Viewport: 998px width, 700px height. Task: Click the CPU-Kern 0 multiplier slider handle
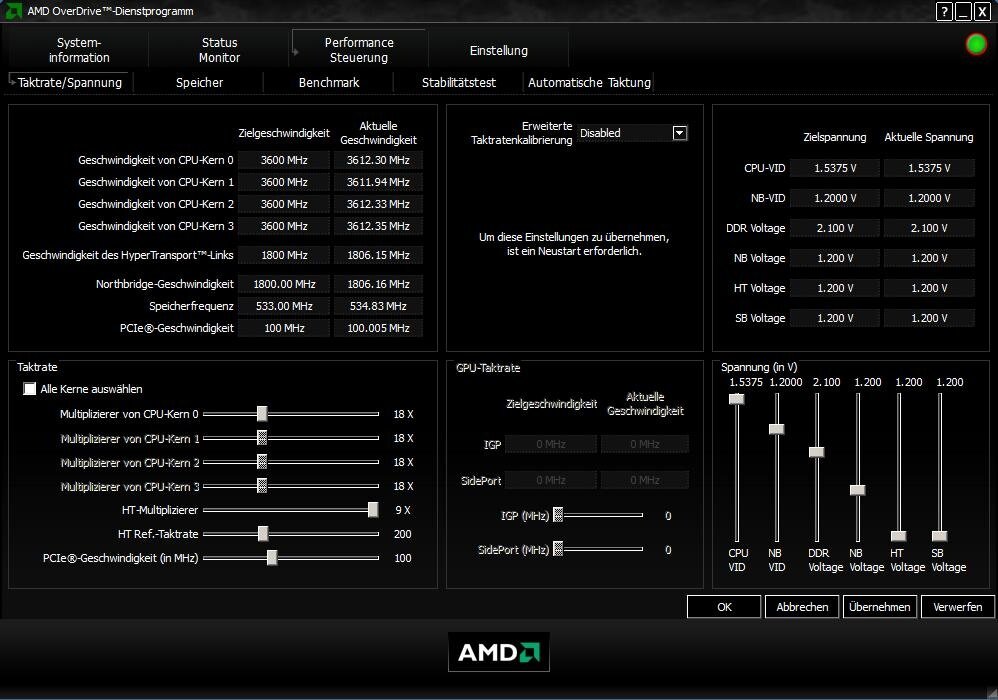pos(262,413)
